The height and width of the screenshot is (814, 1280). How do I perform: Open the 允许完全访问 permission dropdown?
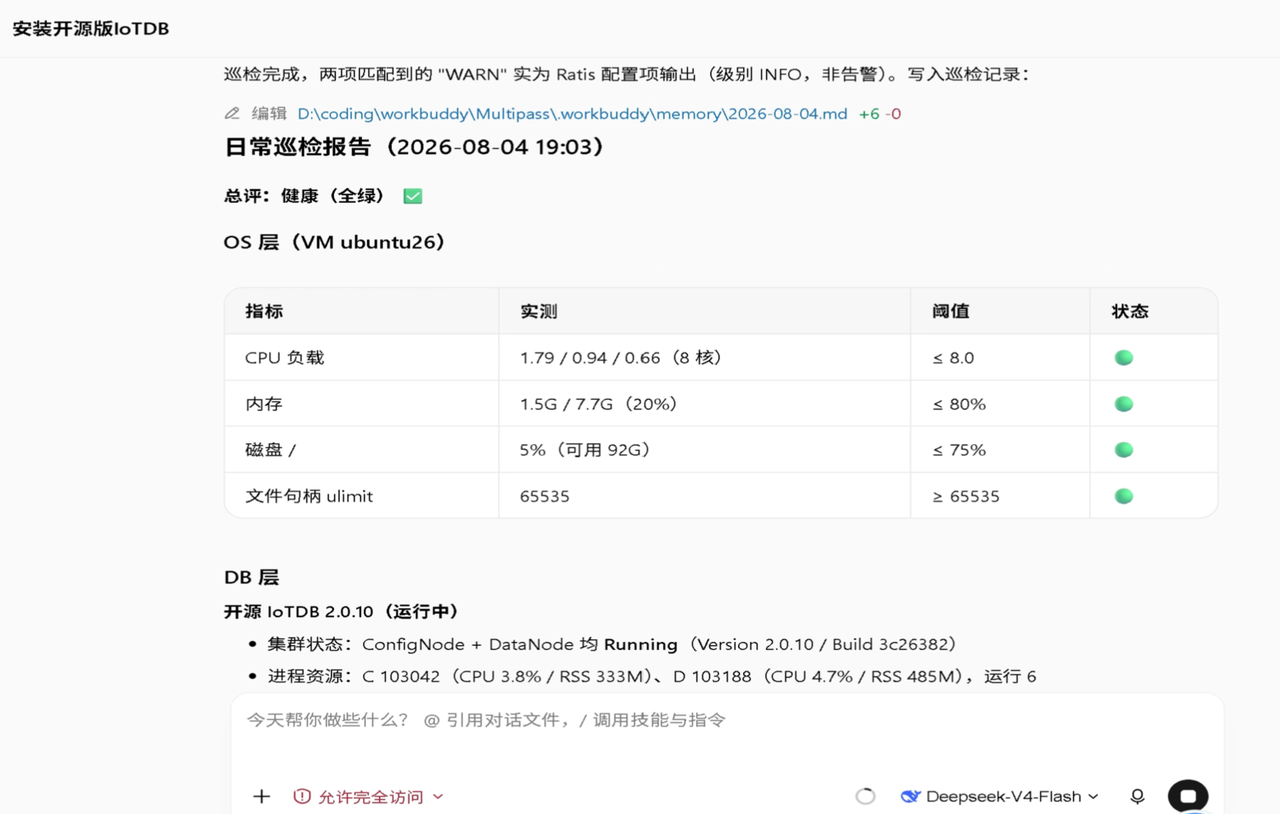click(368, 797)
